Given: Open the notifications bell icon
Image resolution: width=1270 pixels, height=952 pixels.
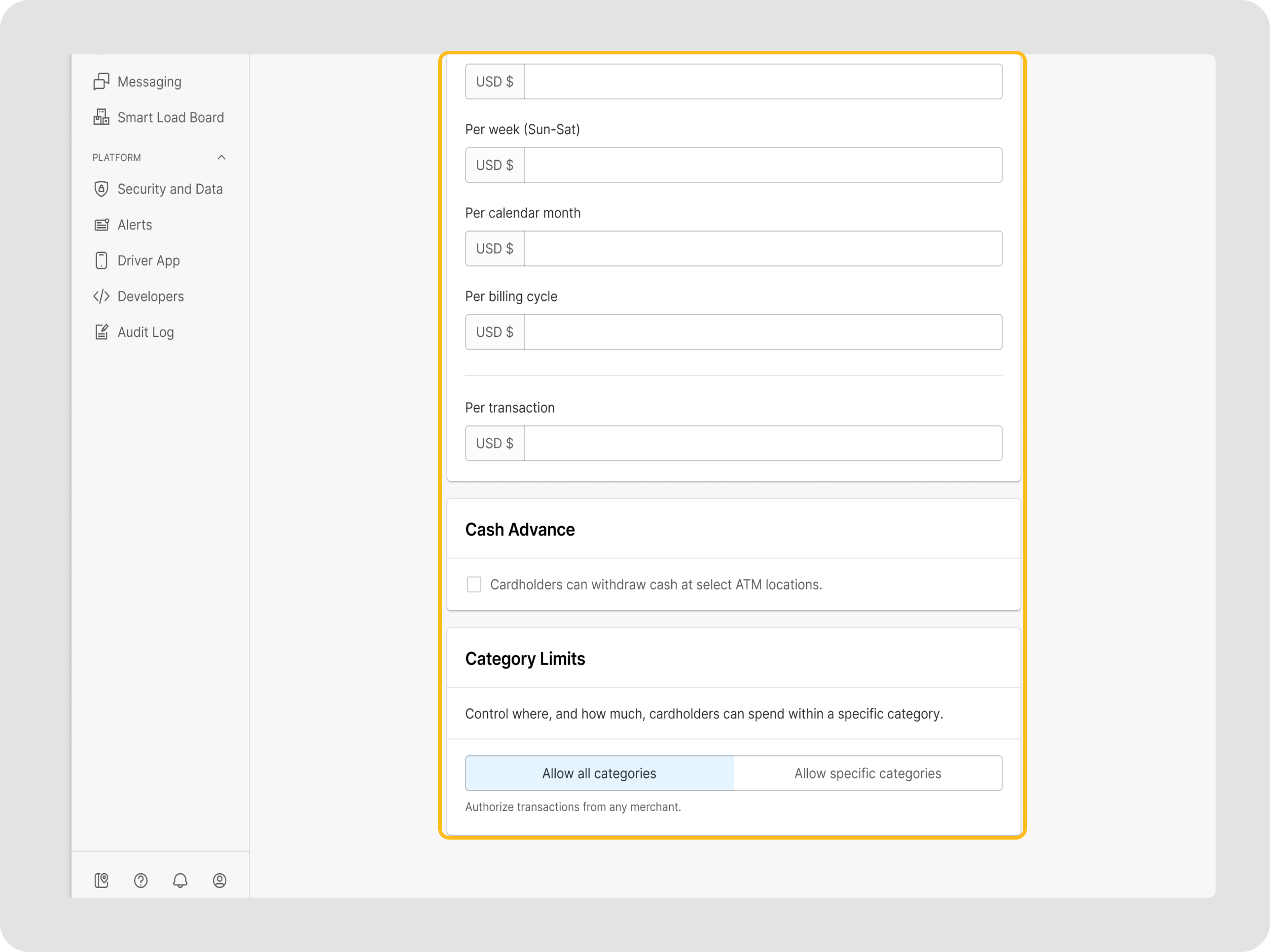Looking at the screenshot, I should (180, 880).
